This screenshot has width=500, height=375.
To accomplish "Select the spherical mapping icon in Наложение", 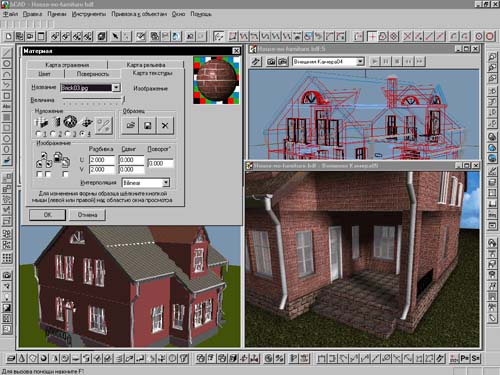I will [70, 122].
